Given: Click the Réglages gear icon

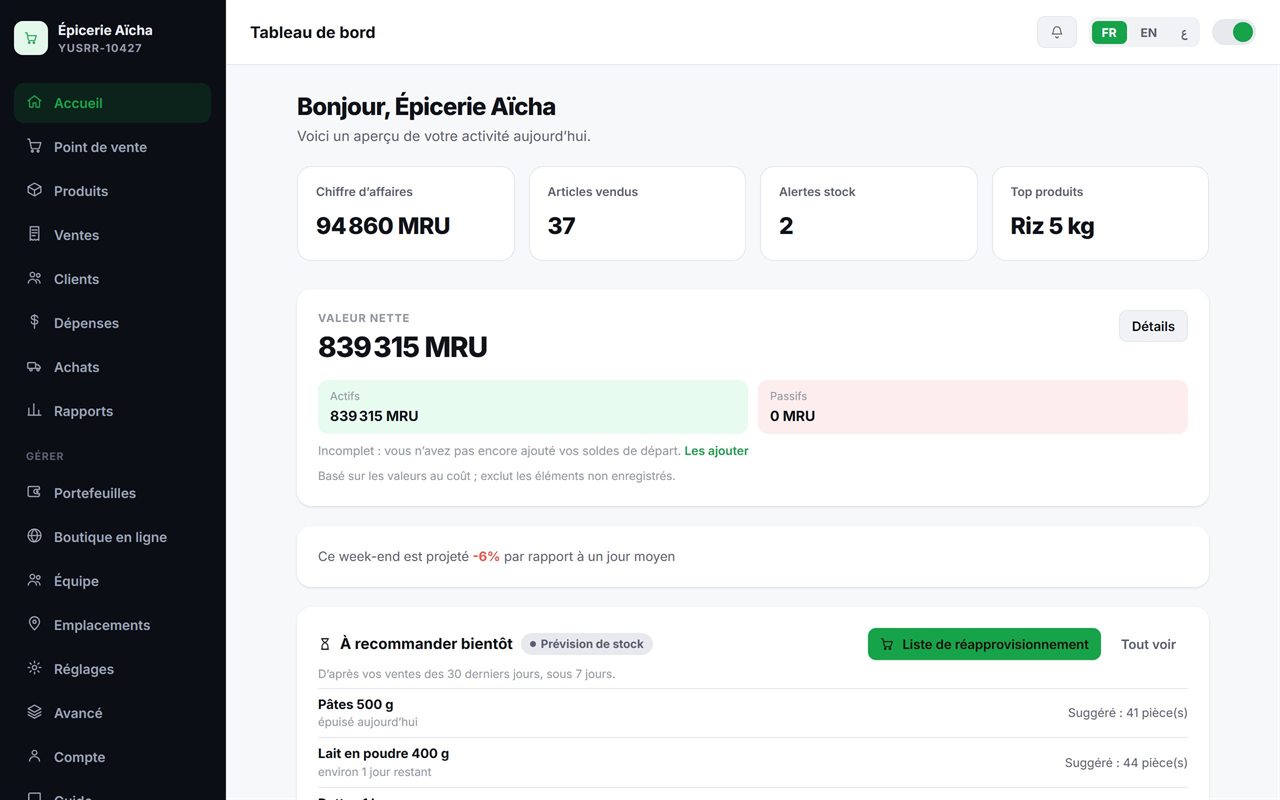Looking at the screenshot, I should 34,668.
